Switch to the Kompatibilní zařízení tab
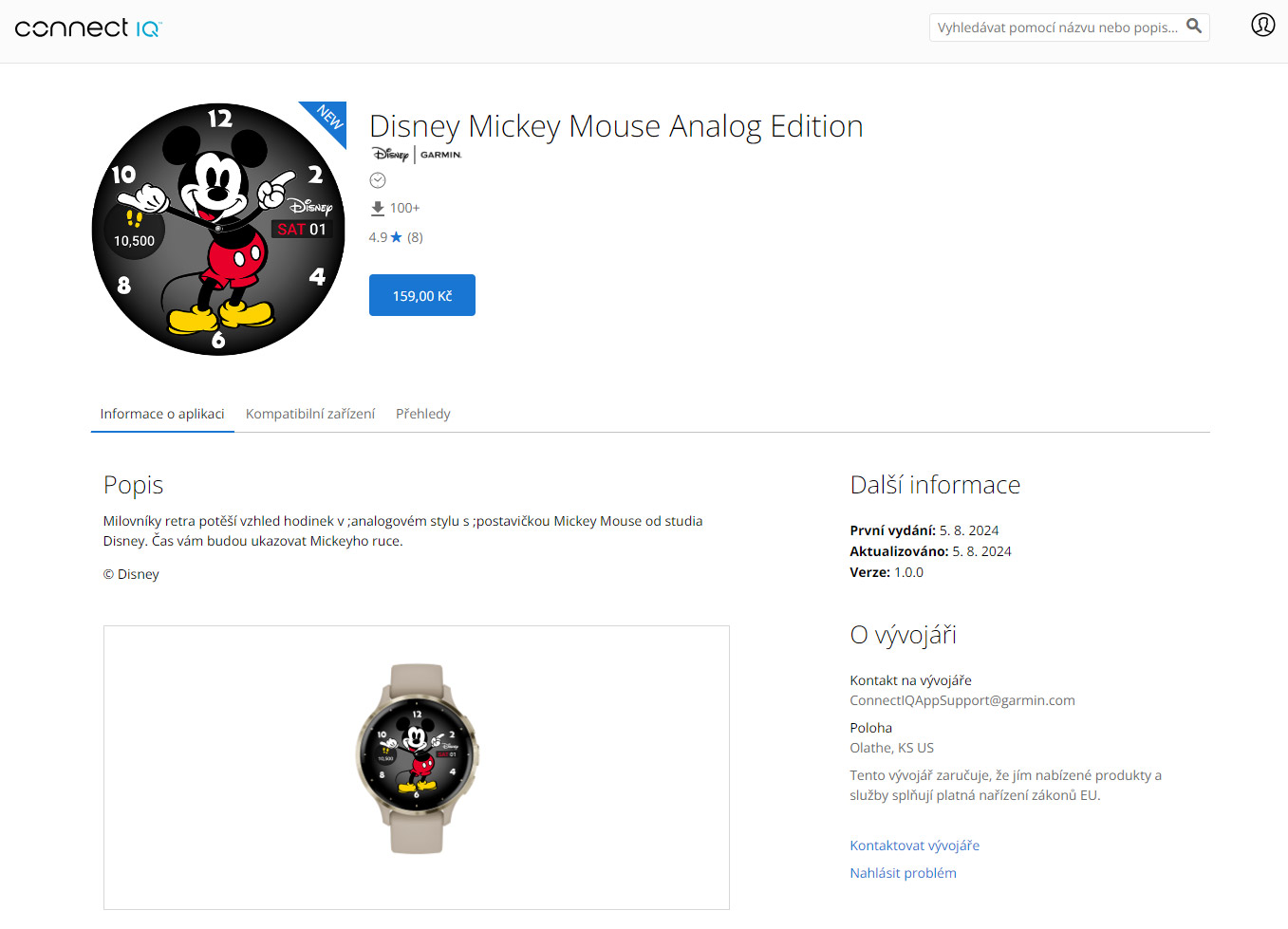The image size is (1288, 929). pyautogui.click(x=310, y=414)
